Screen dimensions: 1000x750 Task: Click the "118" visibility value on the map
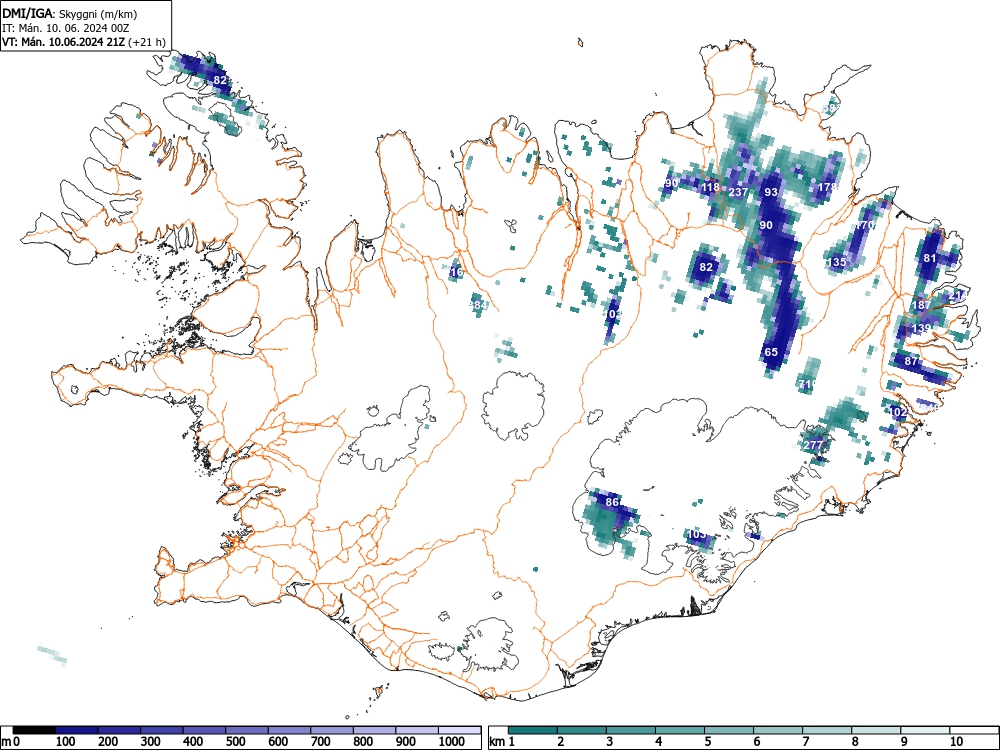(710, 187)
